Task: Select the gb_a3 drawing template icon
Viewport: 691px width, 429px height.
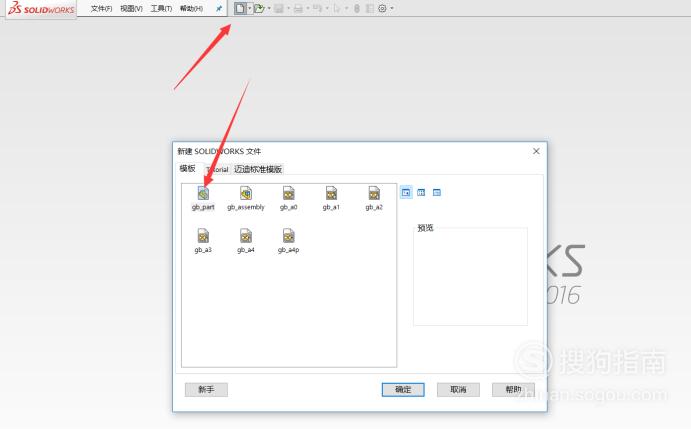Action: tap(203, 236)
